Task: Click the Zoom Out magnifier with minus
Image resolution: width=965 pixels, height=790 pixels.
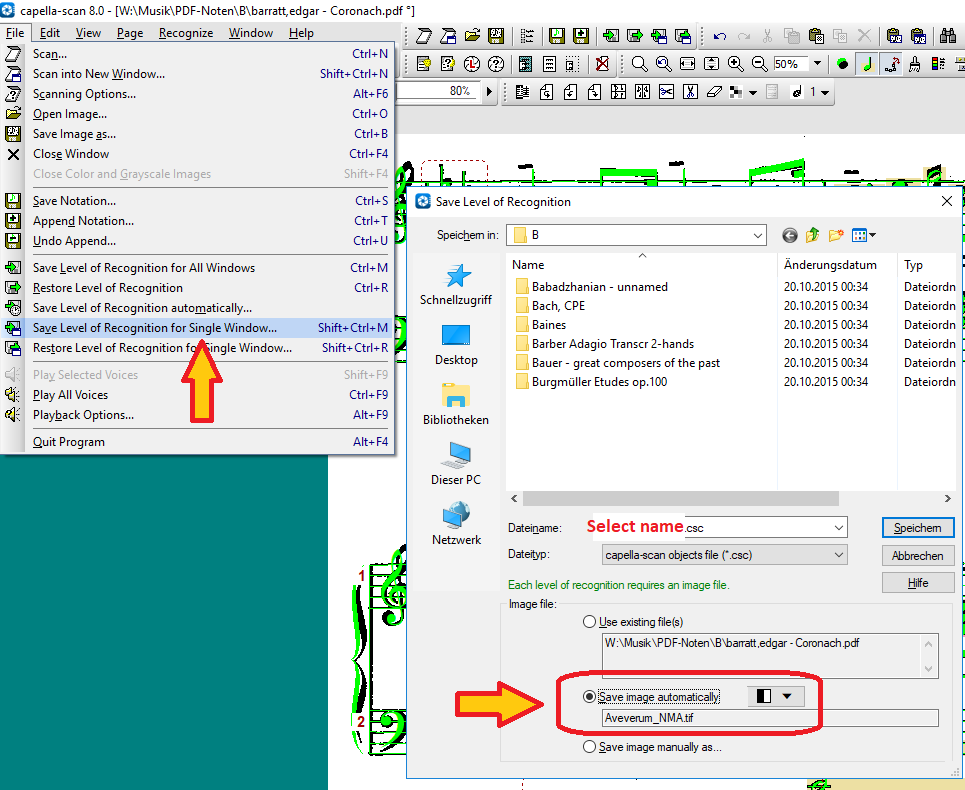Action: pyautogui.click(x=759, y=63)
